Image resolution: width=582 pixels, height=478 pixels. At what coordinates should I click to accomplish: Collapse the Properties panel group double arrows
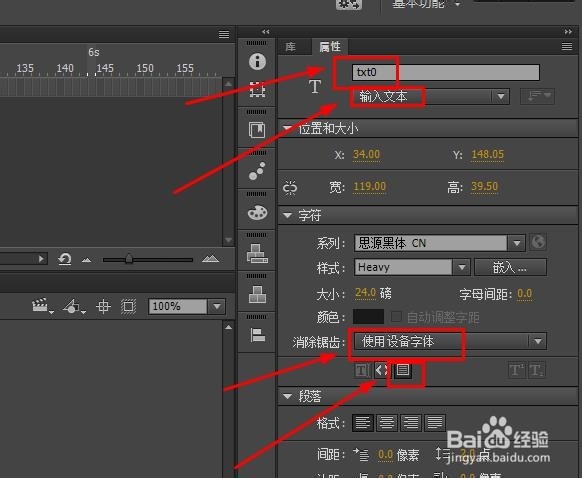point(568,32)
